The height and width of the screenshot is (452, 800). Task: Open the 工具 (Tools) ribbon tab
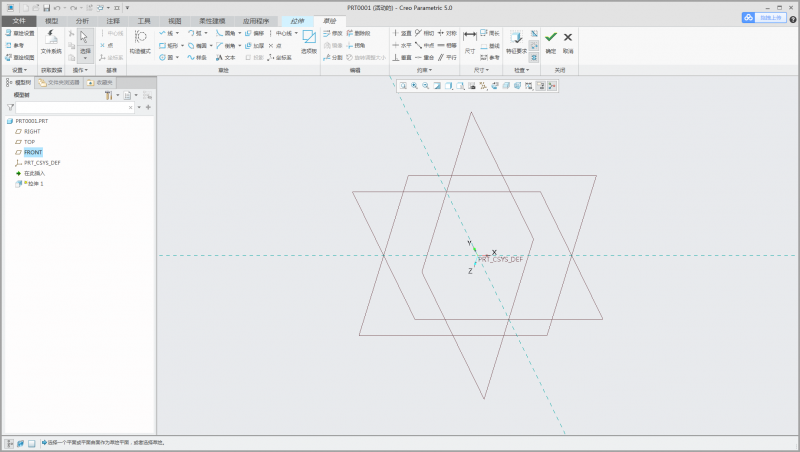[x=144, y=21]
